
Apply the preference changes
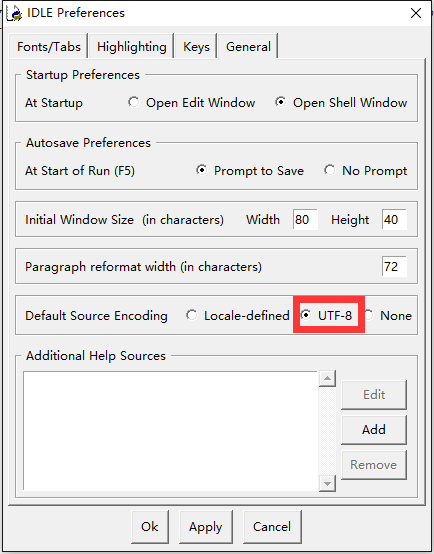pyautogui.click(x=206, y=527)
